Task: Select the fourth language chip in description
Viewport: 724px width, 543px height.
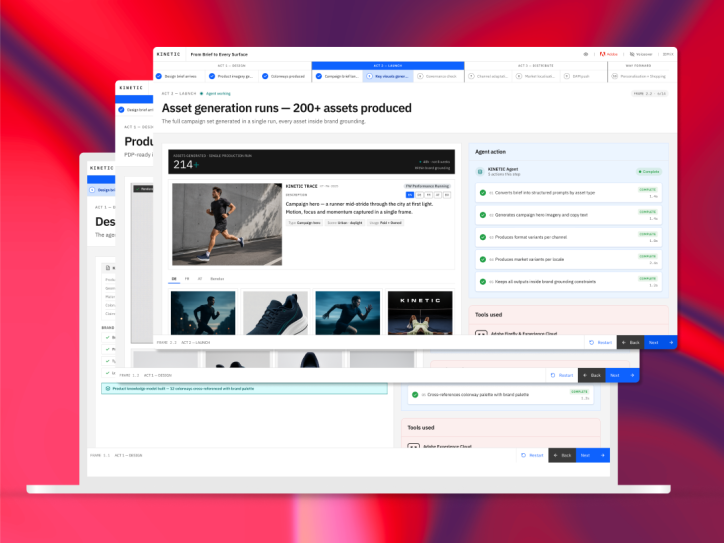Action: [438, 195]
